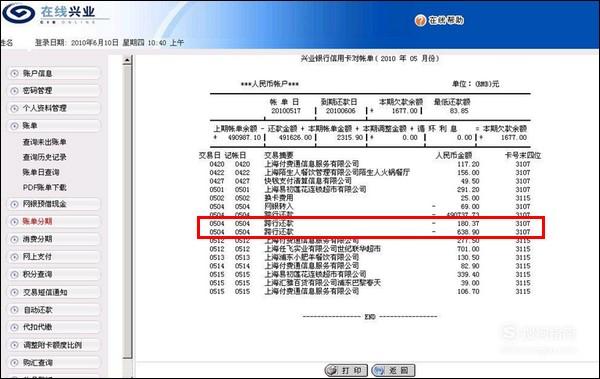
Task: Click the Industrial Bank logo icon
Action: pyautogui.click(x=19, y=13)
